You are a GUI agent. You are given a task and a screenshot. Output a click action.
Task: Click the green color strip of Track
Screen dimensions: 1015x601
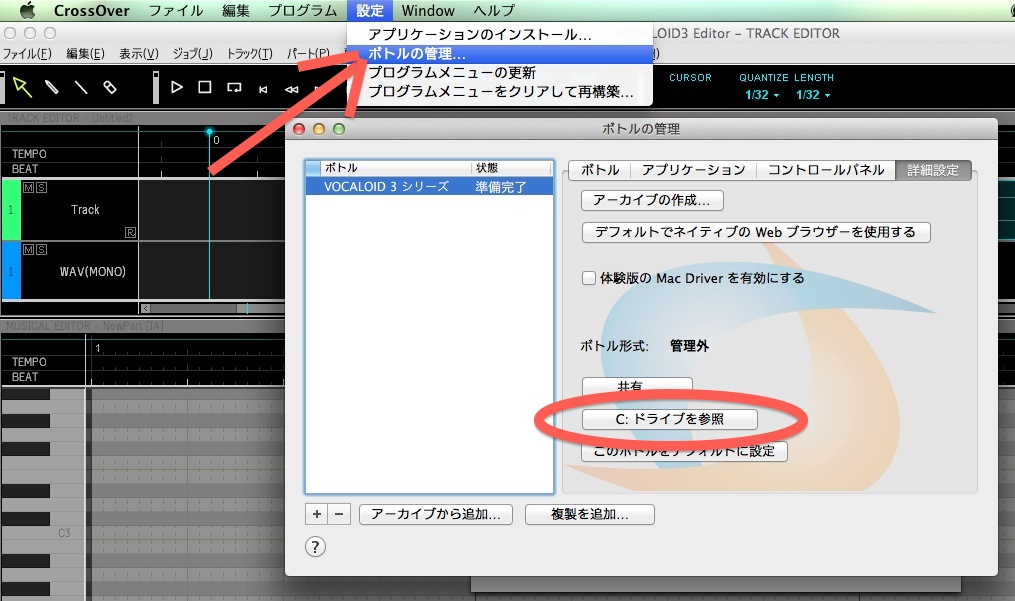11,210
